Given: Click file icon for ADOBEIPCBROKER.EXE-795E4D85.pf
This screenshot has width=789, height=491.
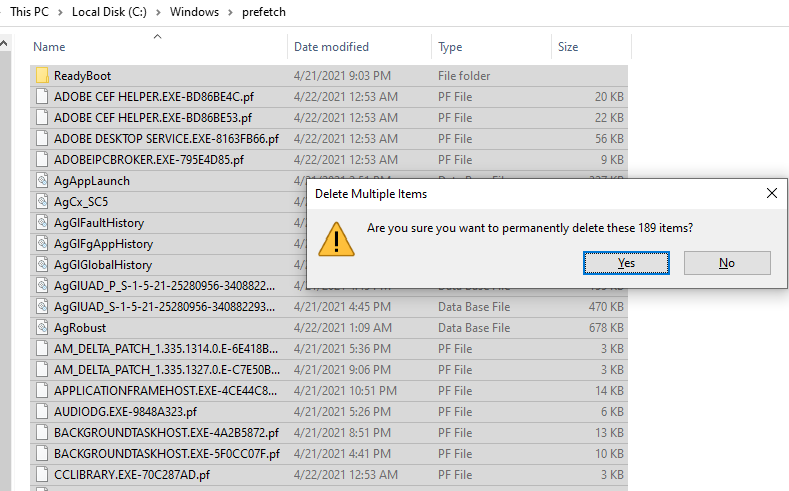Looking at the screenshot, I should click(42, 160).
